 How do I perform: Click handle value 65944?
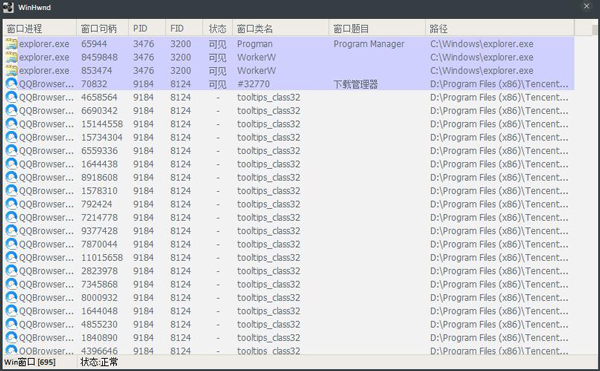click(94, 44)
